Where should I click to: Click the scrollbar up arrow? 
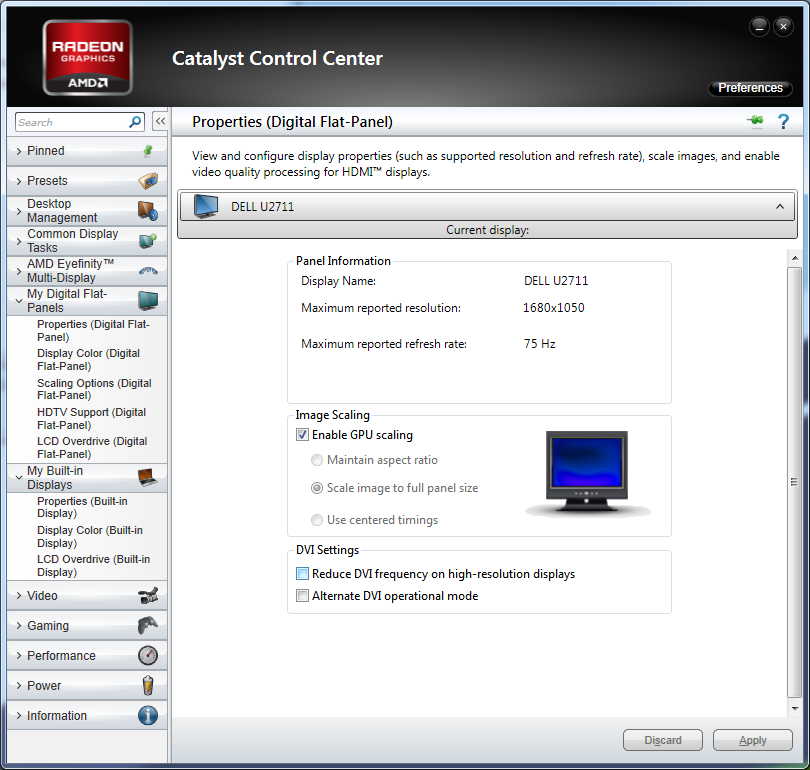(x=795, y=257)
